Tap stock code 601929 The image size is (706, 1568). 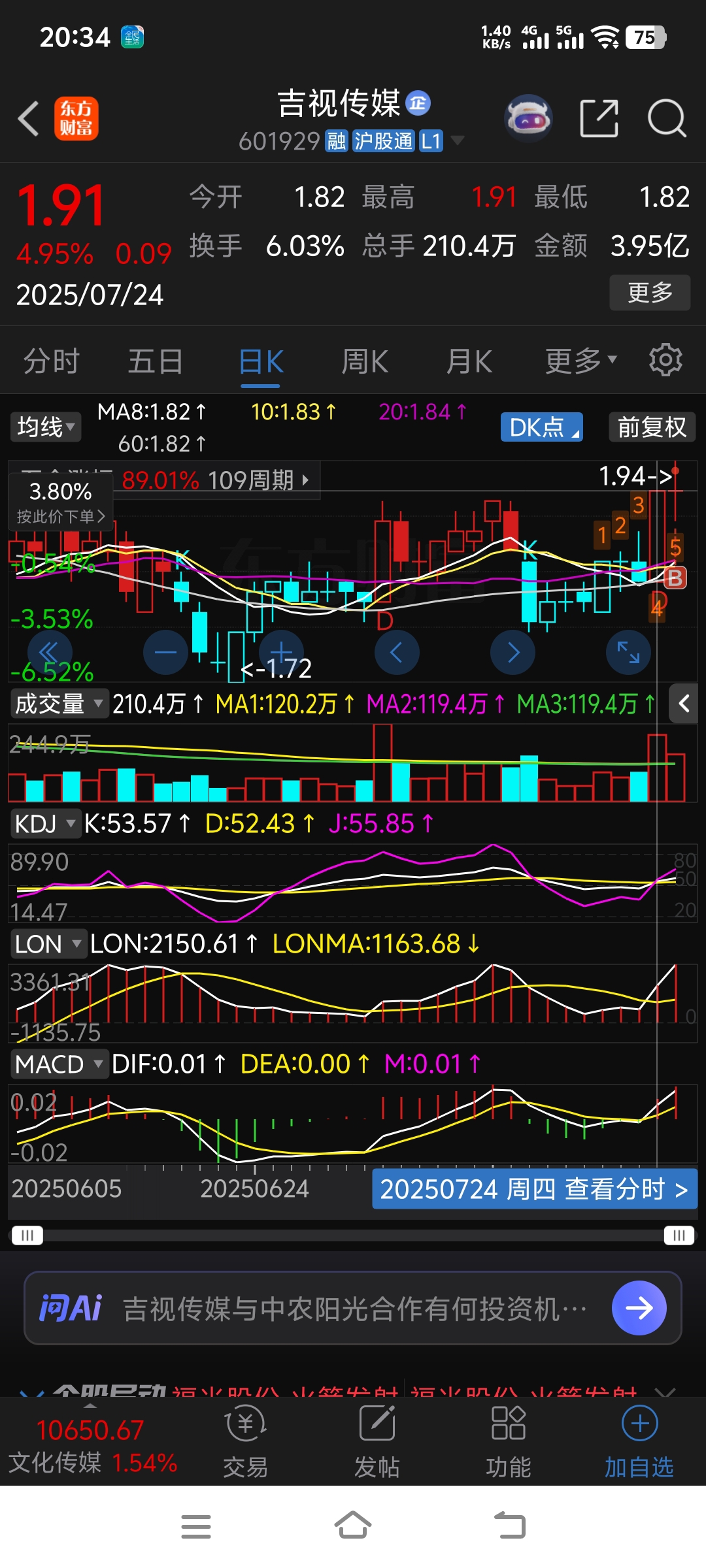click(x=279, y=141)
